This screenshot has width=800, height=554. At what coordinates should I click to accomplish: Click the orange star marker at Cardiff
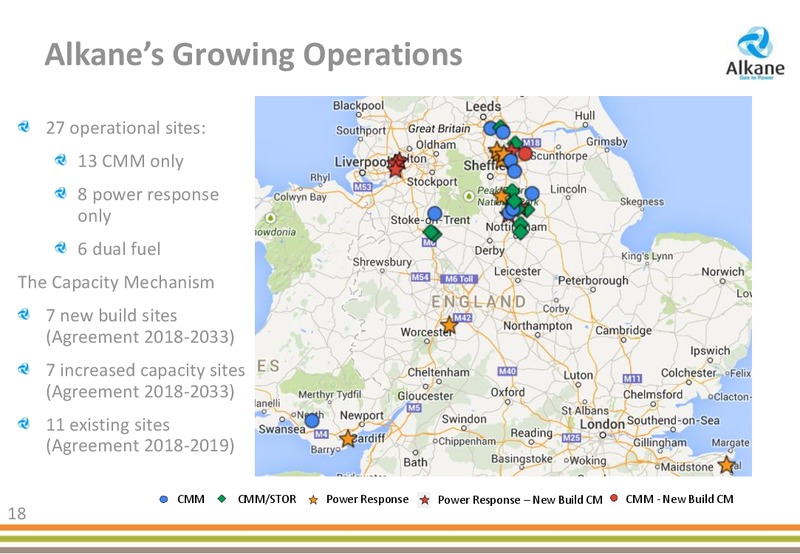tap(348, 438)
